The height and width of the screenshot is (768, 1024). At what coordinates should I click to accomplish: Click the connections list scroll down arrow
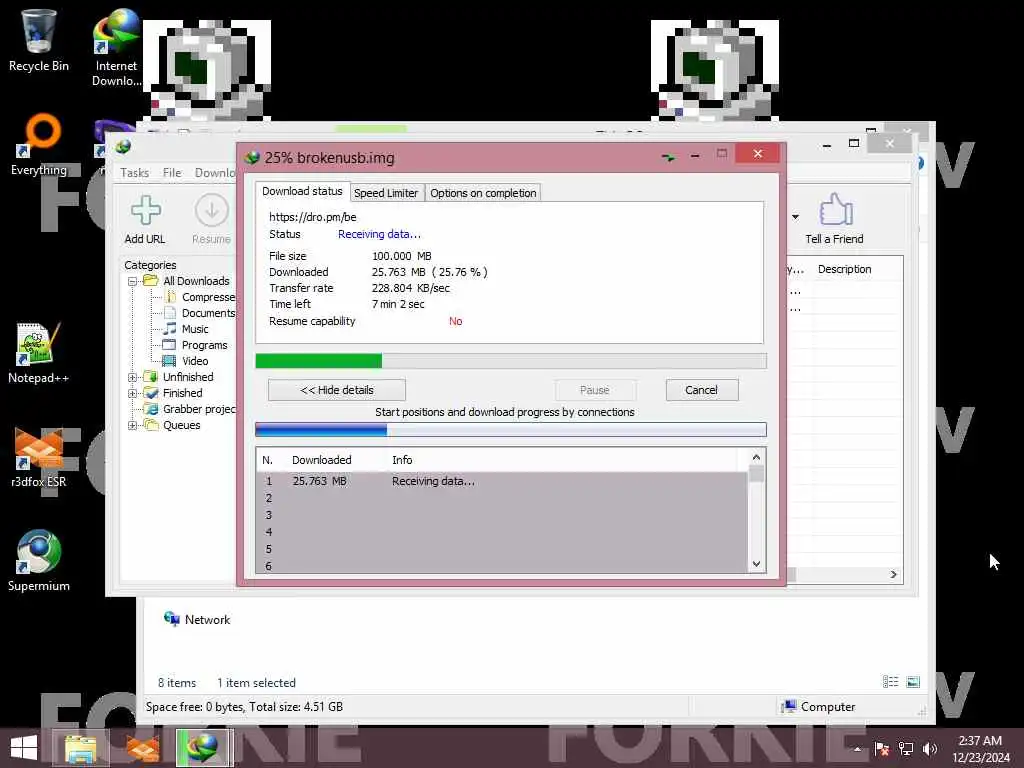[x=756, y=564]
